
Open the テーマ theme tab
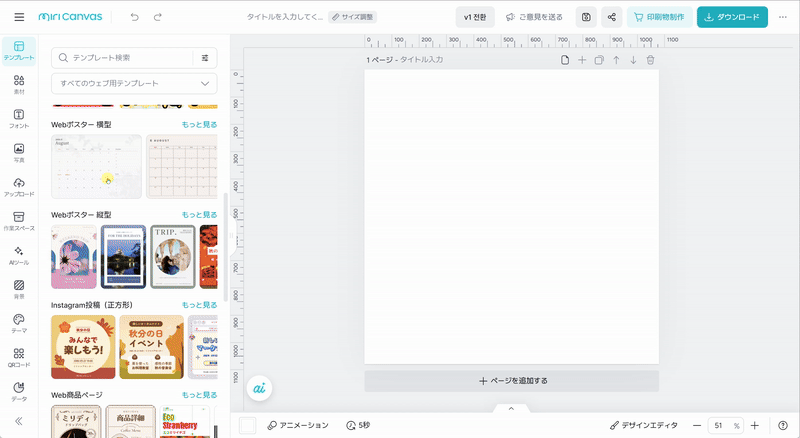(x=19, y=324)
